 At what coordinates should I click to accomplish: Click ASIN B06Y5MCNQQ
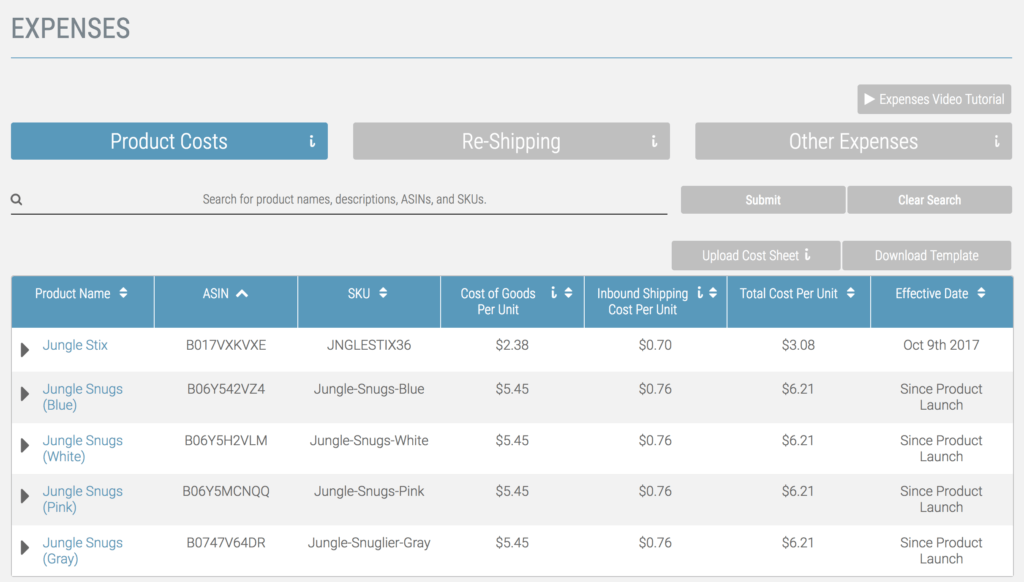pyautogui.click(x=226, y=491)
